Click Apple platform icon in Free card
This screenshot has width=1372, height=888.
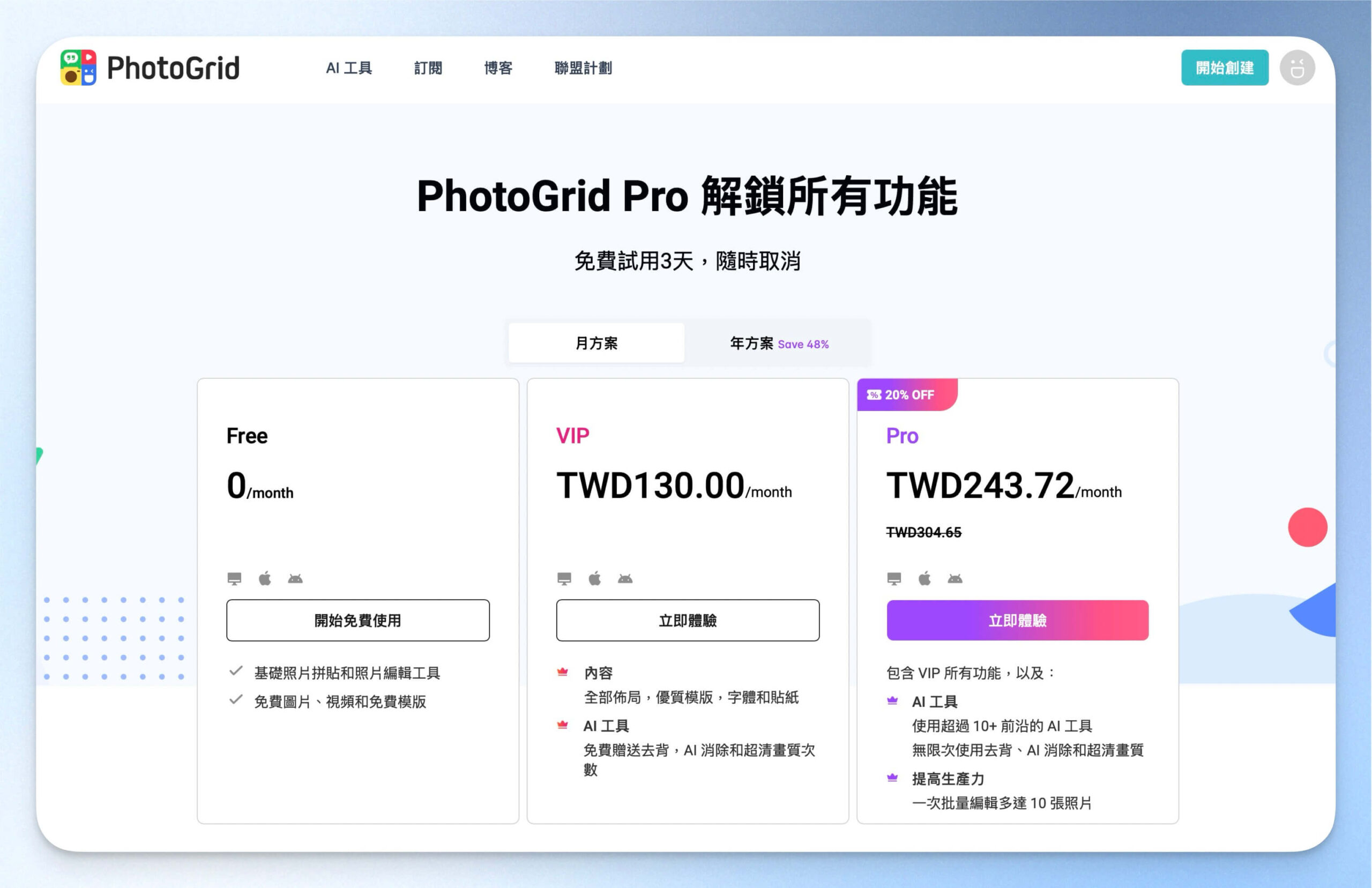[265, 578]
